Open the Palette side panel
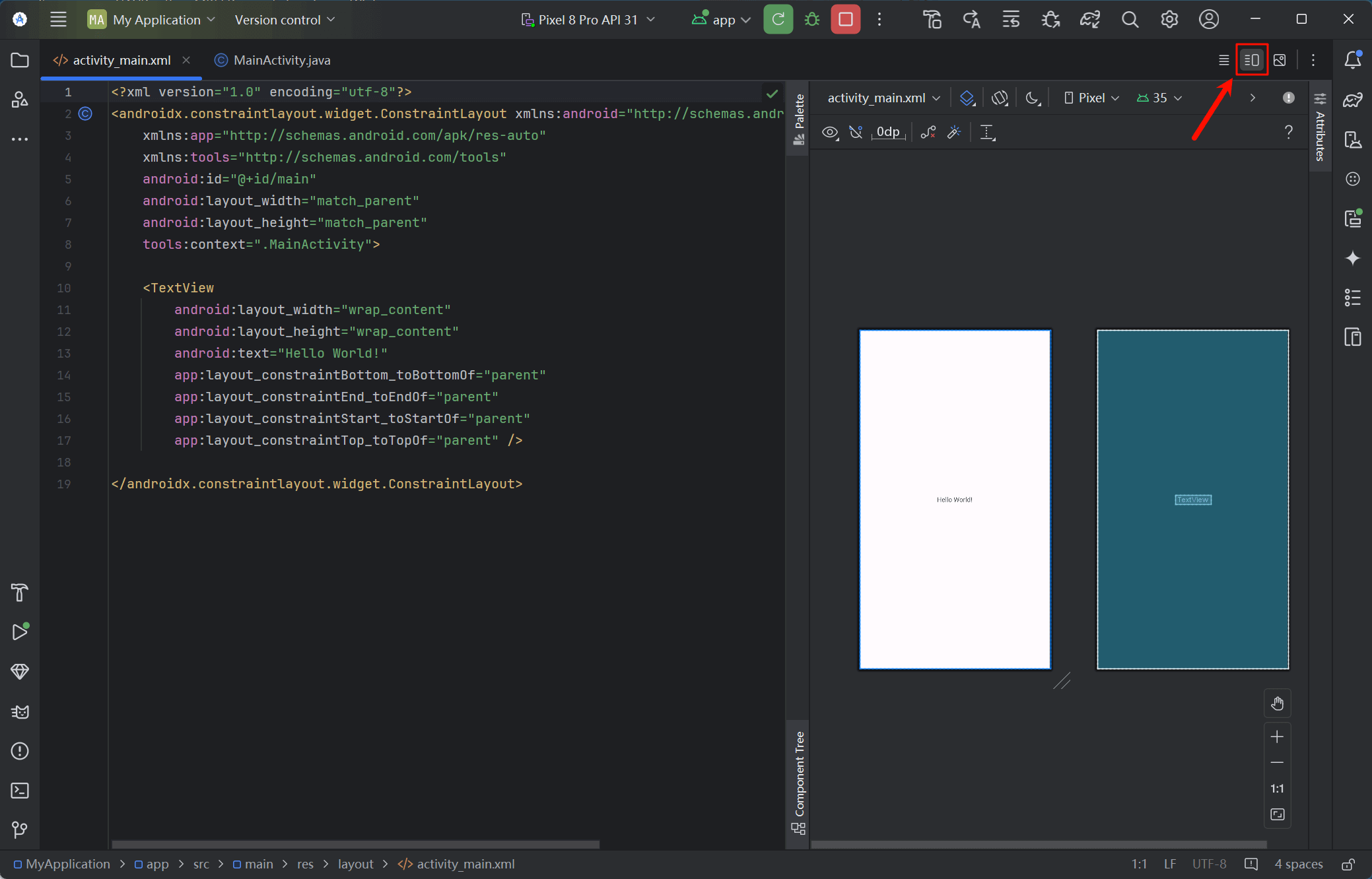Viewport: 1372px width, 879px height. pyautogui.click(x=799, y=119)
